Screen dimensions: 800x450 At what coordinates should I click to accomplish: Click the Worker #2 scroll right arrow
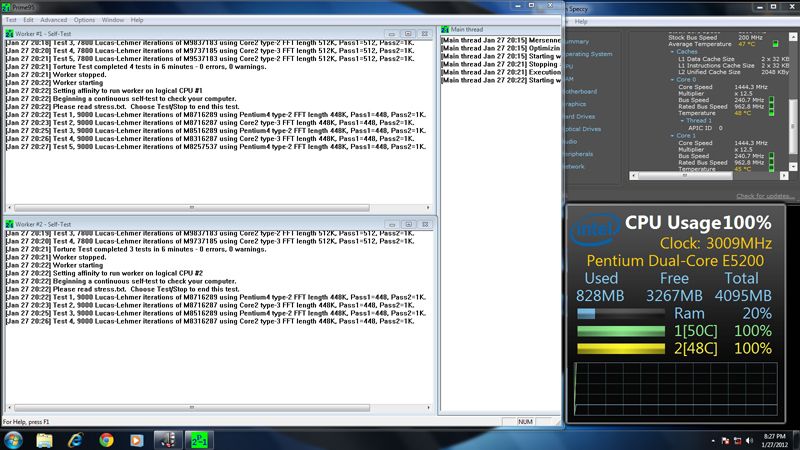428,408
